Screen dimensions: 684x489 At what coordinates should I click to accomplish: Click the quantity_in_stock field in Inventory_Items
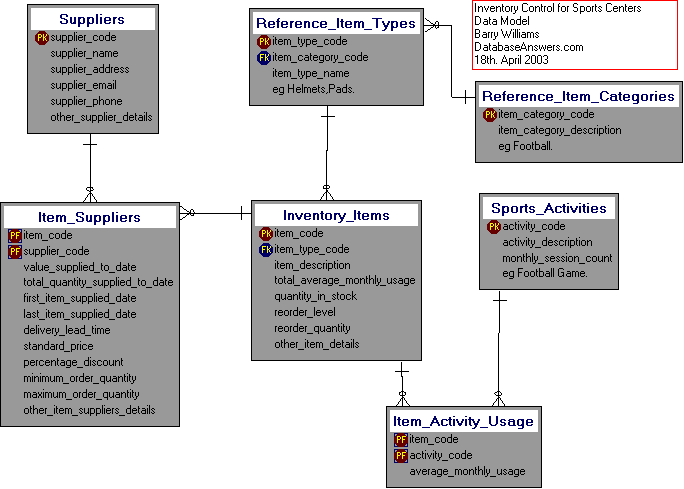pyautogui.click(x=316, y=297)
